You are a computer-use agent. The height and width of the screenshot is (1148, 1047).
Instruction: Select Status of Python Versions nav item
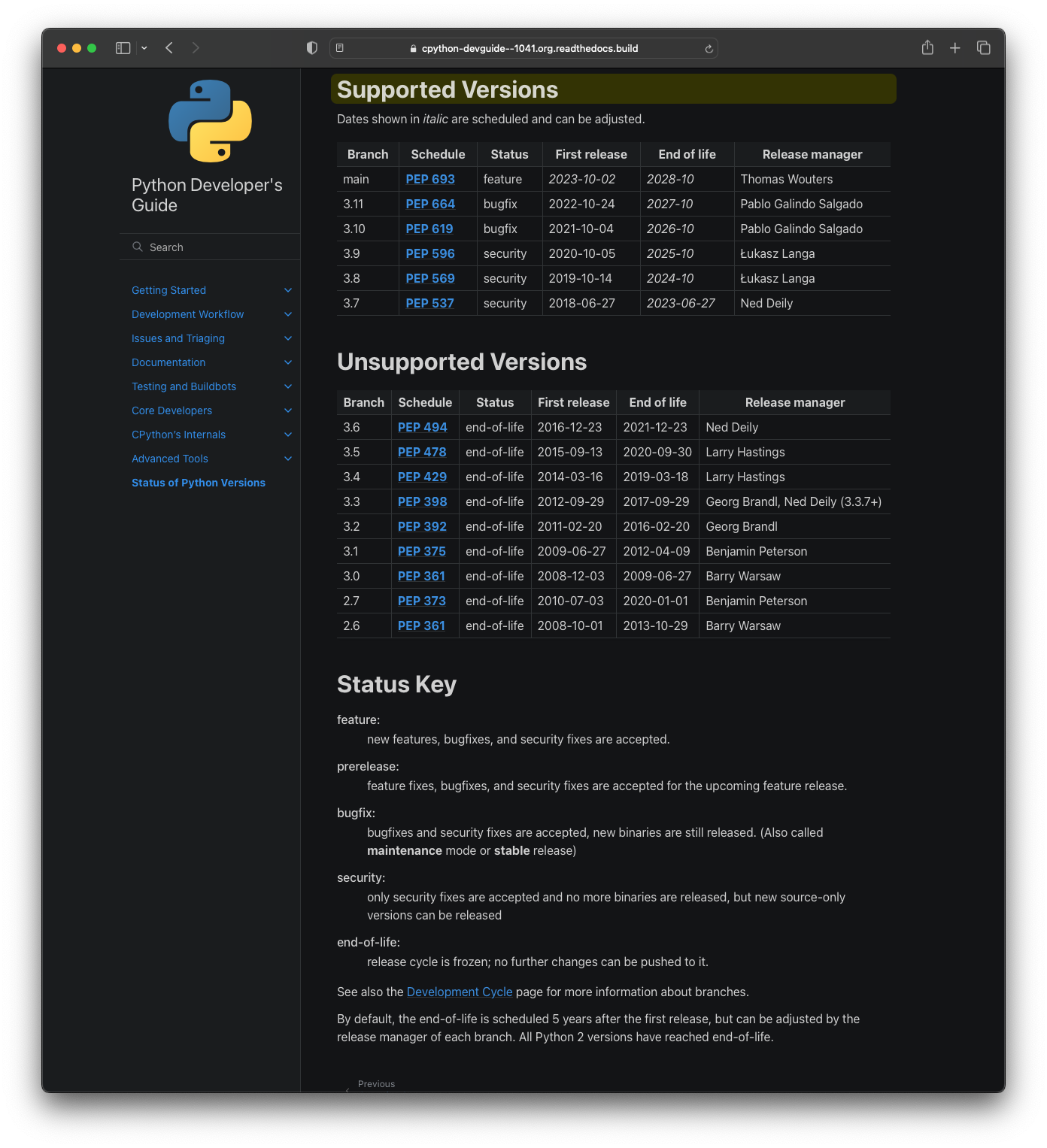pos(199,483)
